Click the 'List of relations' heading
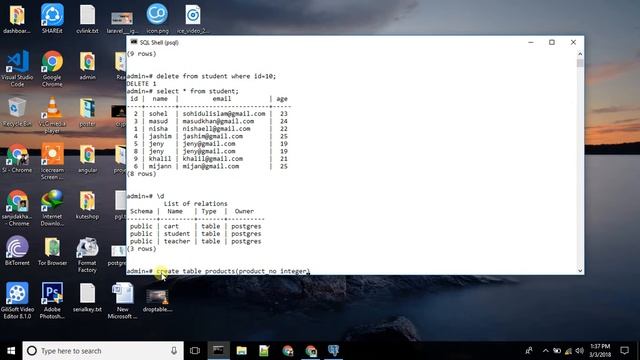The height and width of the screenshot is (360, 640). pyautogui.click(x=196, y=203)
